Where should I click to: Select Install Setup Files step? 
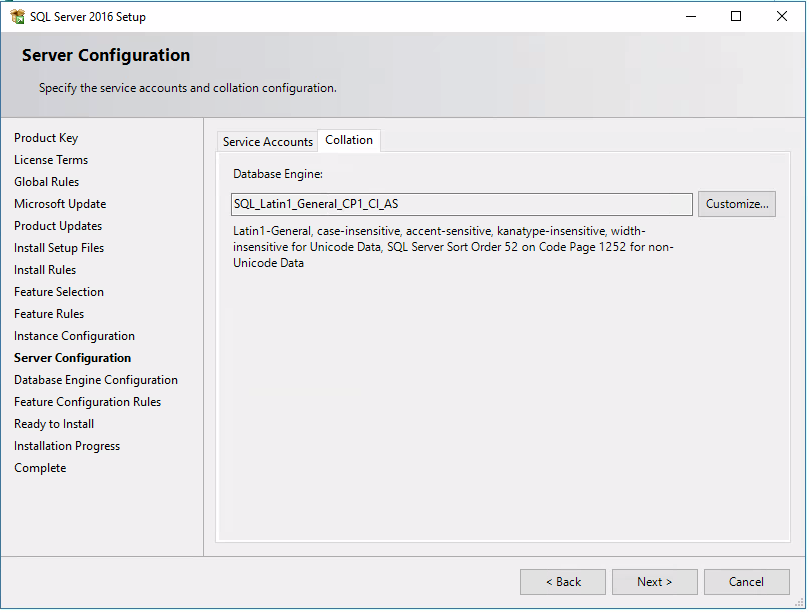[58, 248]
